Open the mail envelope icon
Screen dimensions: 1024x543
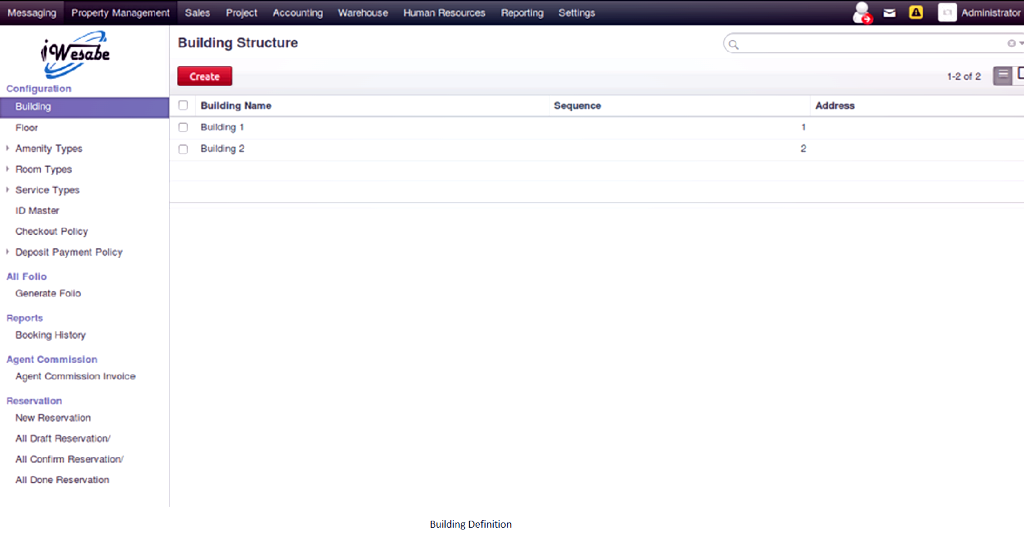[889, 13]
